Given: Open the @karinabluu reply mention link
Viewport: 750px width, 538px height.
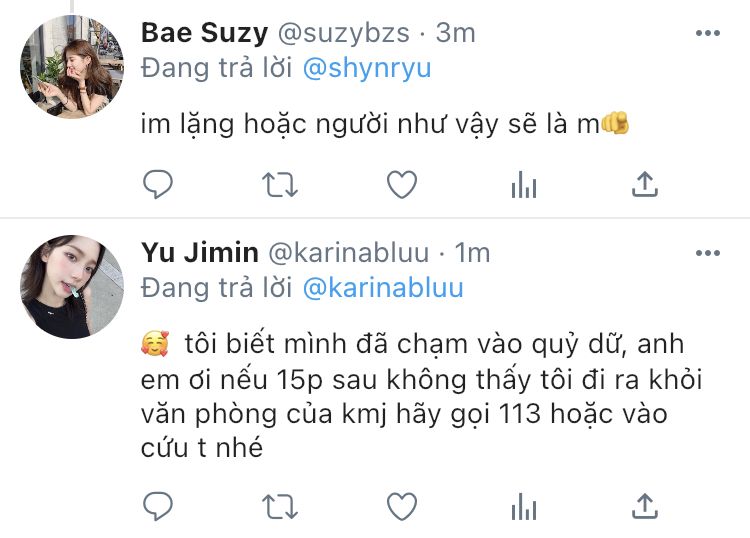Looking at the screenshot, I should pyautogui.click(x=383, y=288).
